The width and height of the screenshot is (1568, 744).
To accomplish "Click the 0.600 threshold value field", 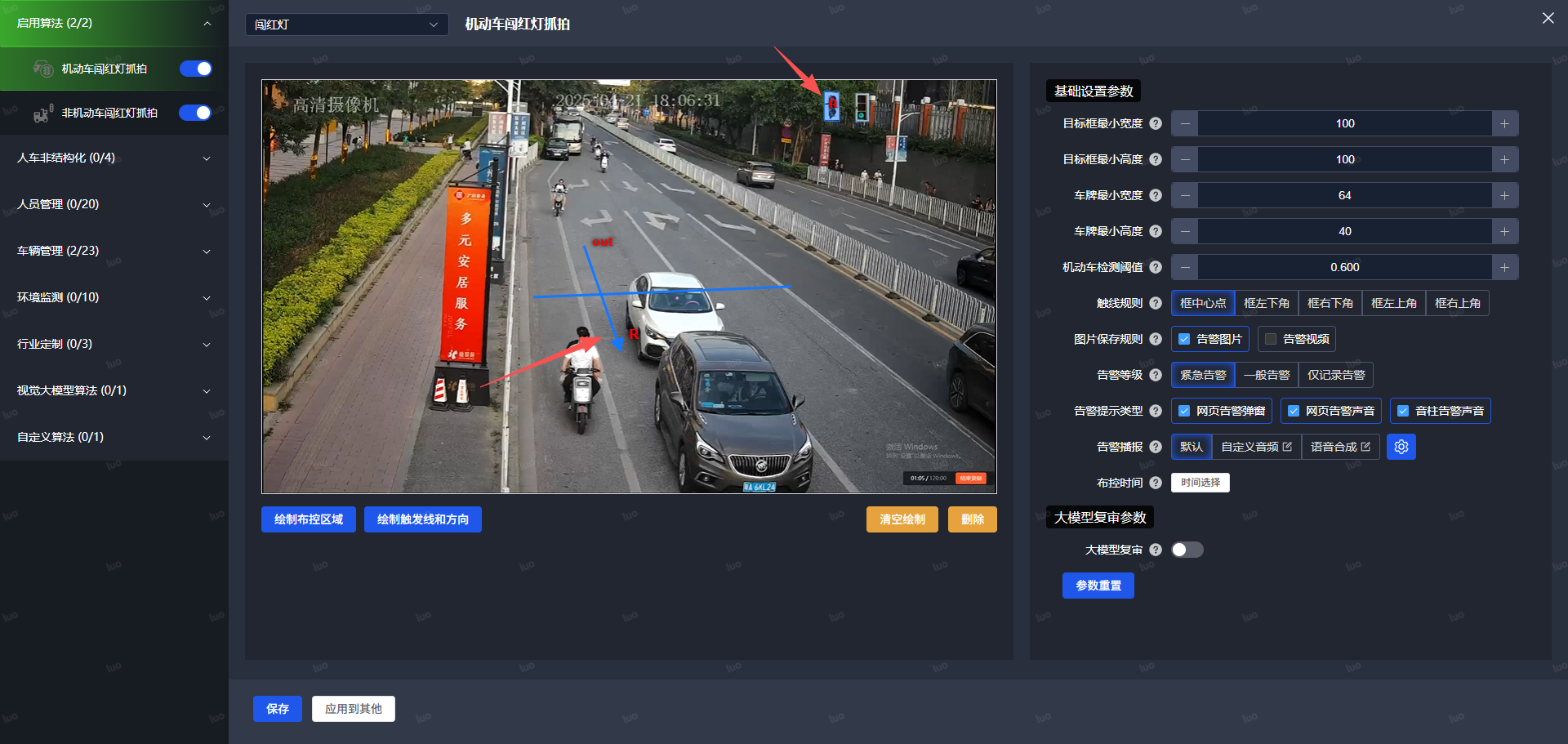I will pos(1345,267).
